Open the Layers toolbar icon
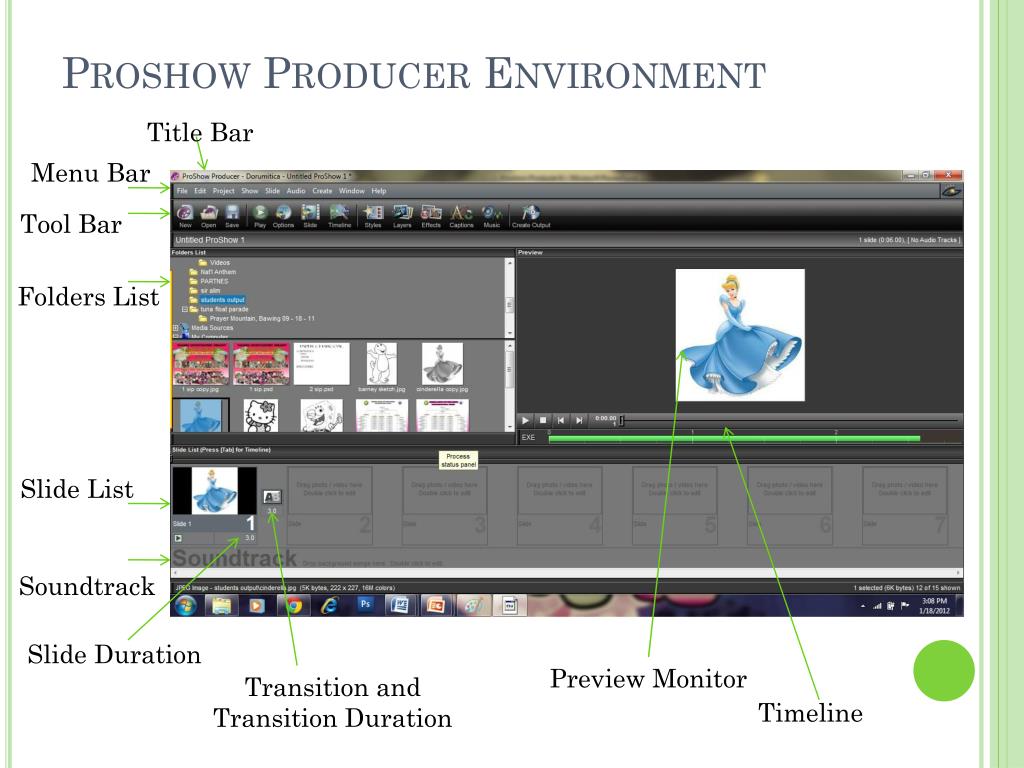Viewport: 1024px width, 768px height. coord(402,214)
